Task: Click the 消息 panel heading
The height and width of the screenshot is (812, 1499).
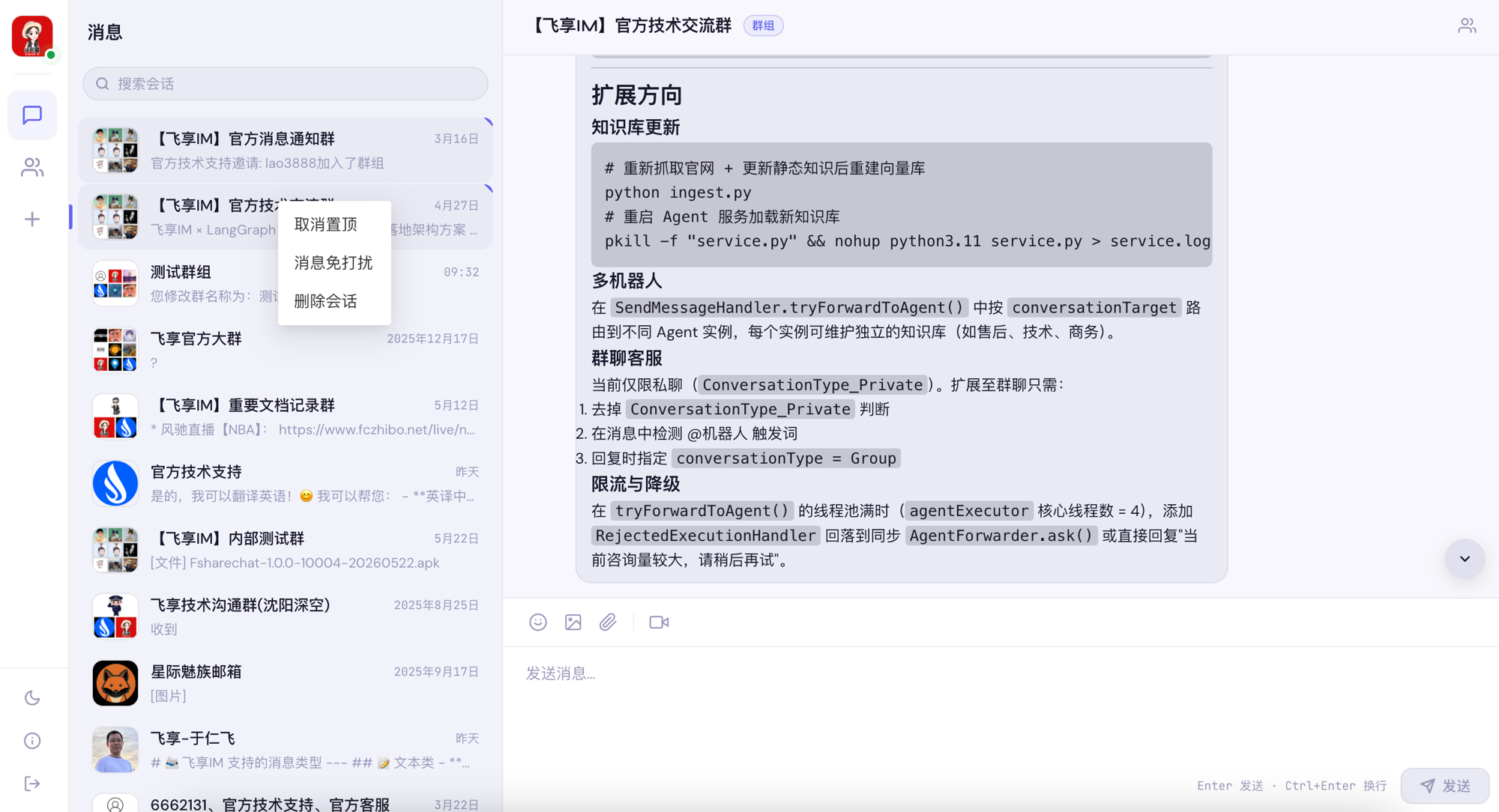Action: pos(105,32)
